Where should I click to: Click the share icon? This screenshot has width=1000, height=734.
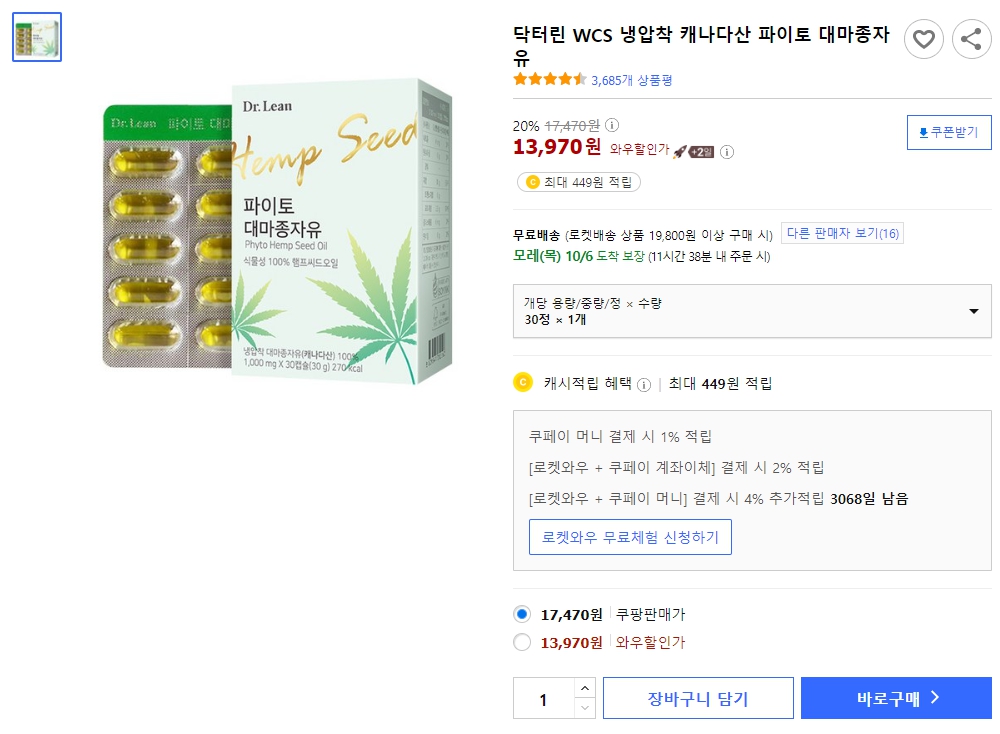tap(971, 39)
